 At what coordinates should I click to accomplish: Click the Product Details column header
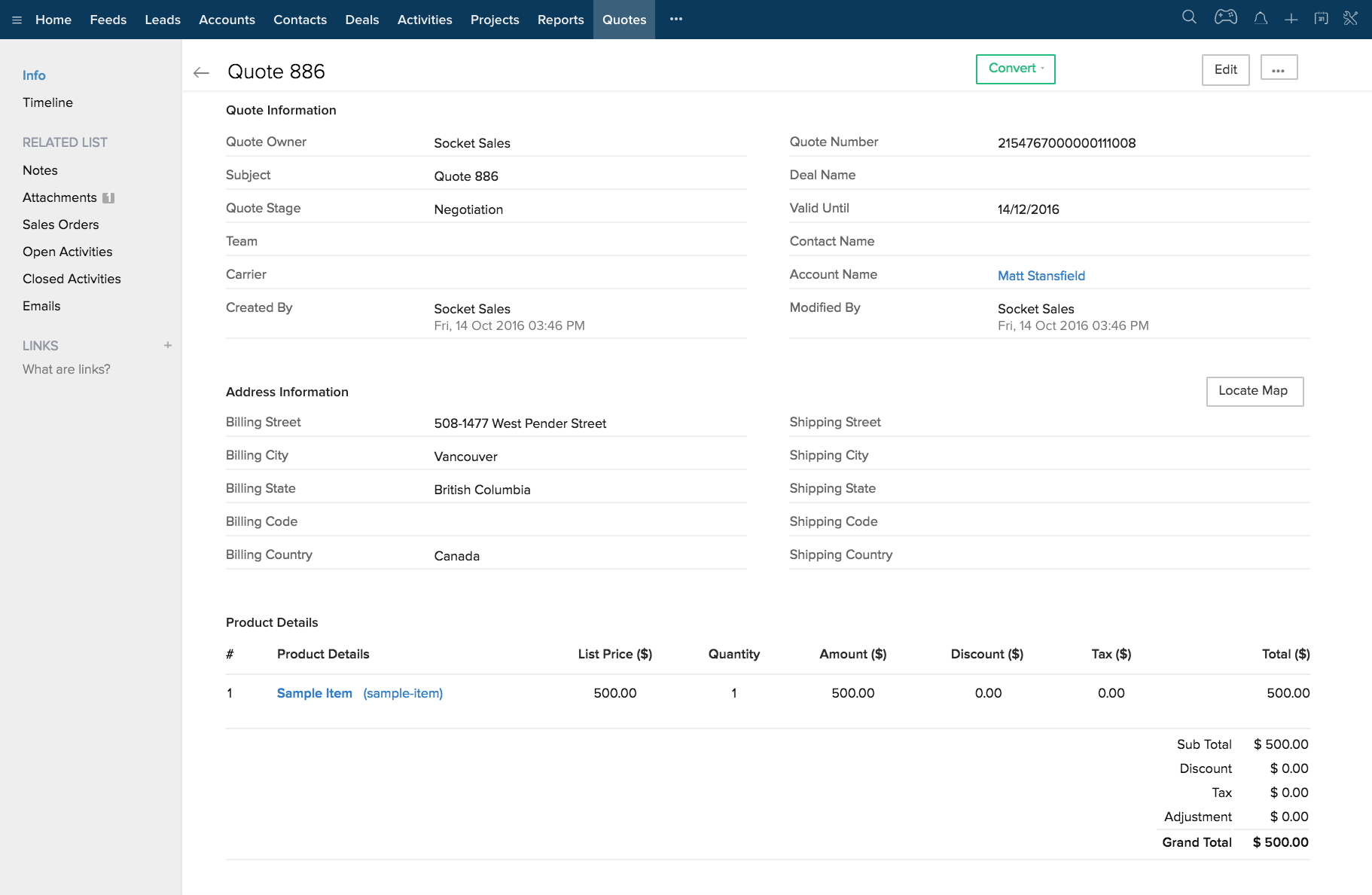tap(323, 654)
